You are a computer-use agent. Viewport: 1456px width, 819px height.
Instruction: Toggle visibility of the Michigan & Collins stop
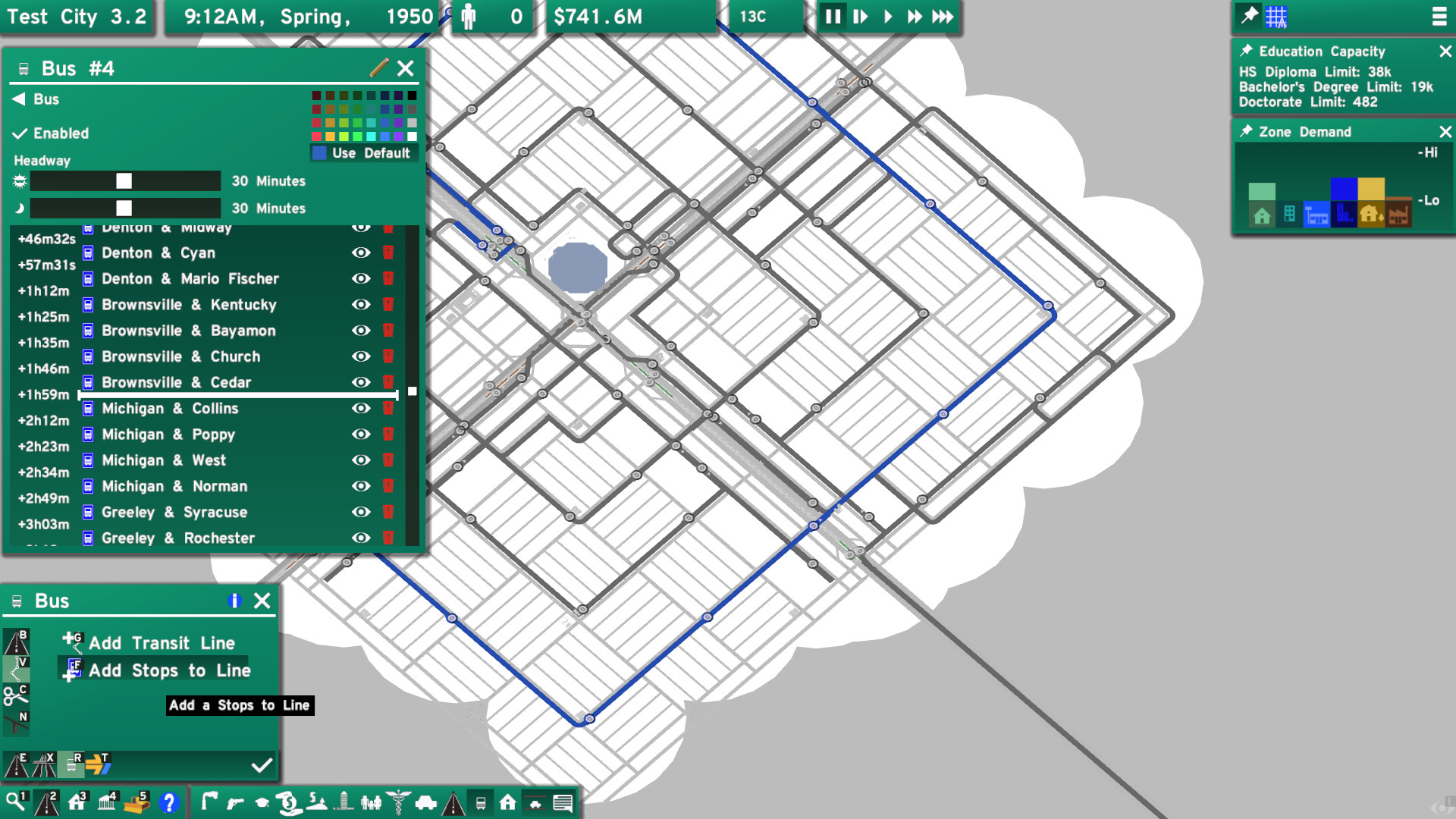[x=362, y=408]
